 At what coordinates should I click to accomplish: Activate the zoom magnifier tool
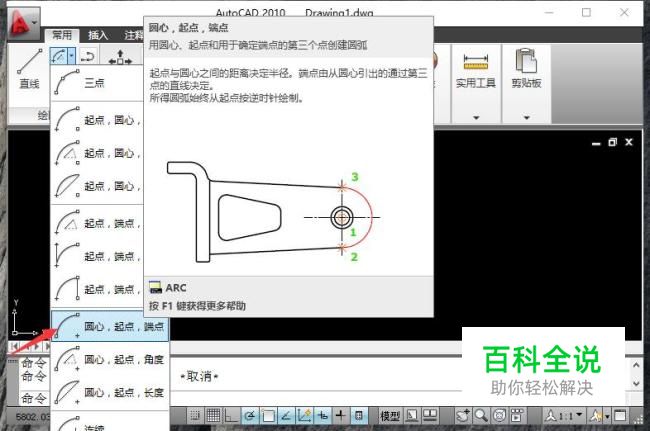(x=481, y=415)
